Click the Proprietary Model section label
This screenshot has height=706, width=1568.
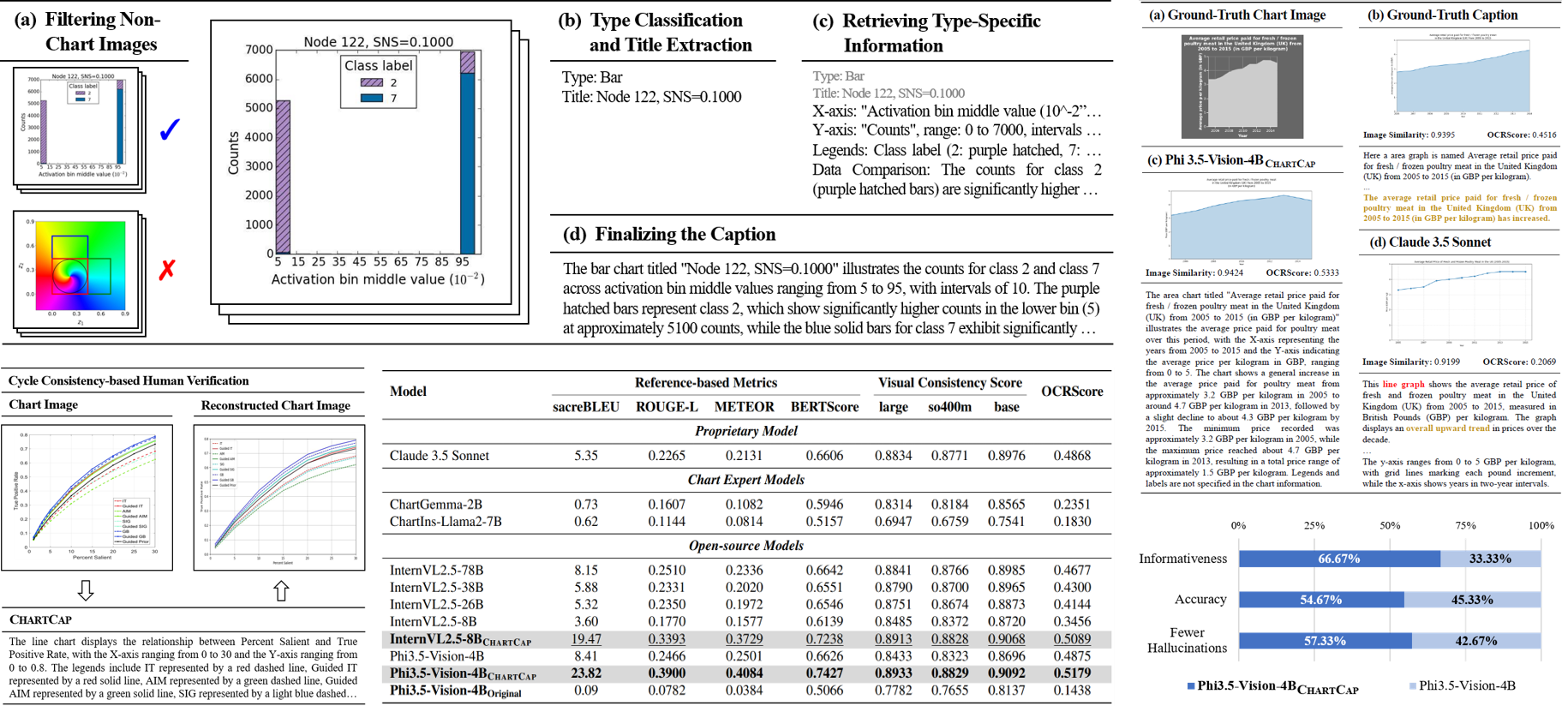point(746,431)
